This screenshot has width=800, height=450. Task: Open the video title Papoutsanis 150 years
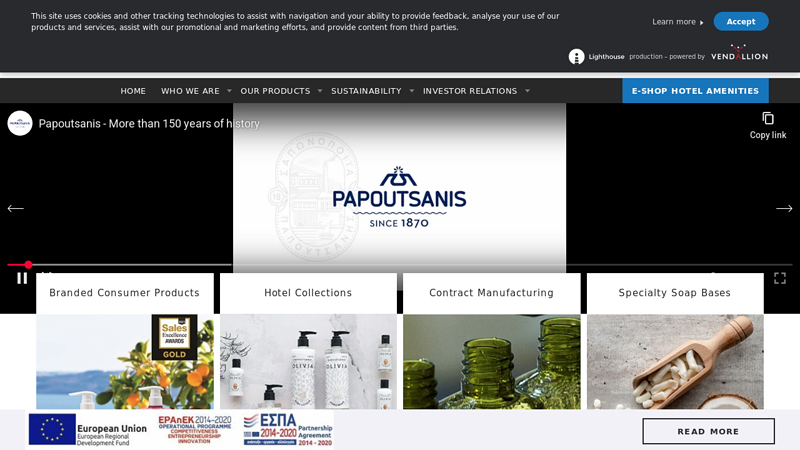point(149,123)
